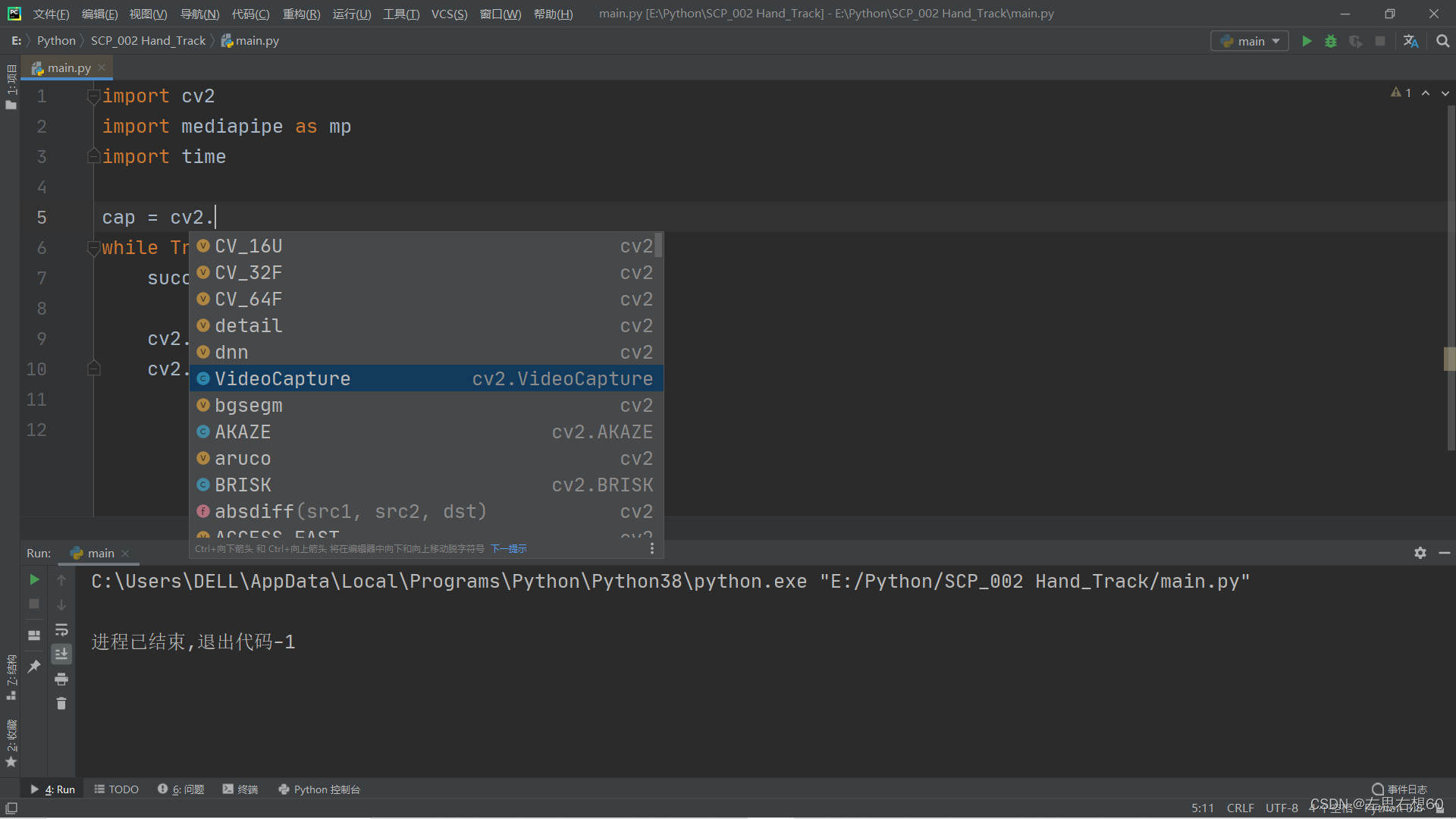Toggle pin tab in Run panel
Viewport: 1456px width, 819px height.
pos(34,666)
